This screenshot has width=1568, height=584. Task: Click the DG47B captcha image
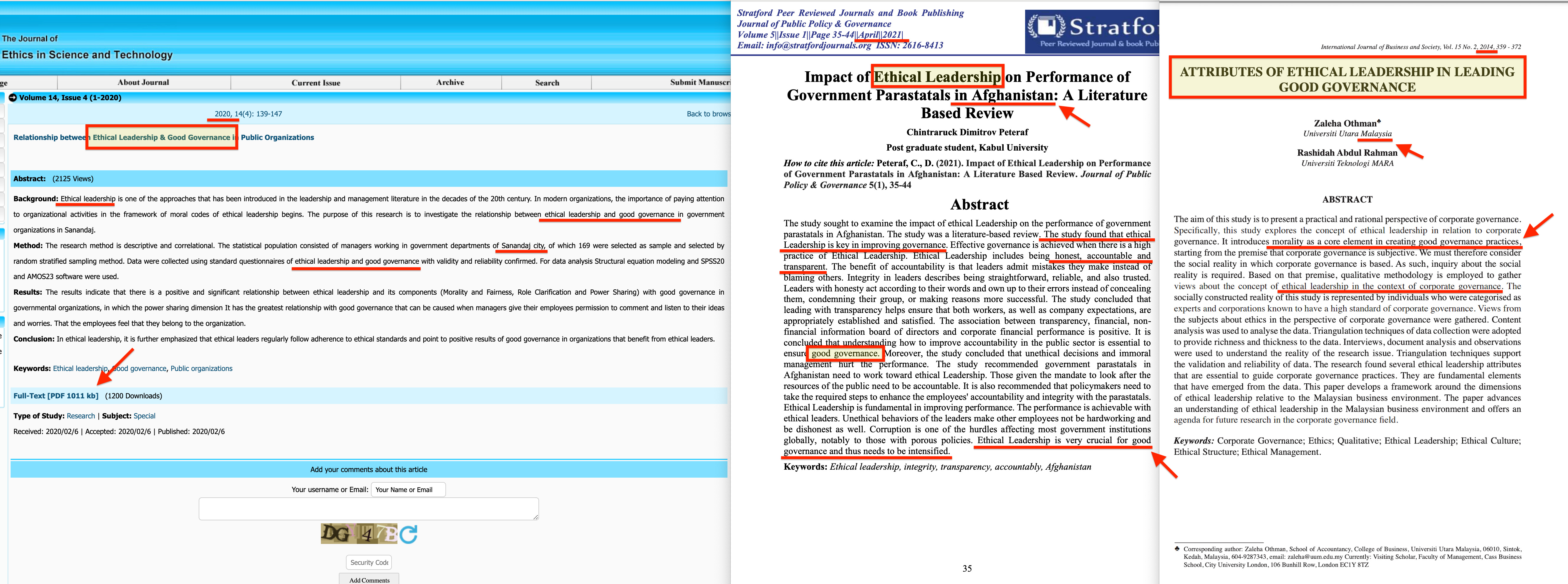coord(359,534)
